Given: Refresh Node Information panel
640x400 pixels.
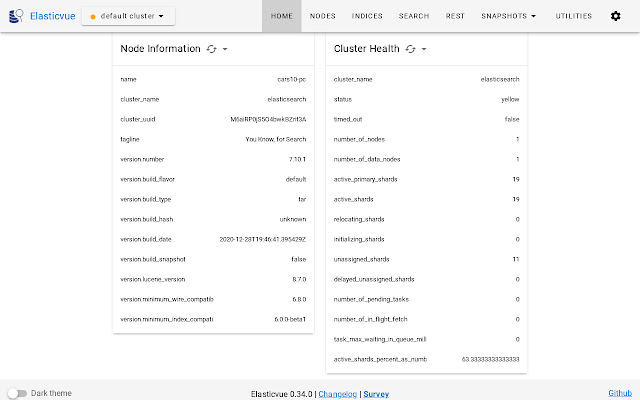Looking at the screenshot, I should [x=210, y=49].
